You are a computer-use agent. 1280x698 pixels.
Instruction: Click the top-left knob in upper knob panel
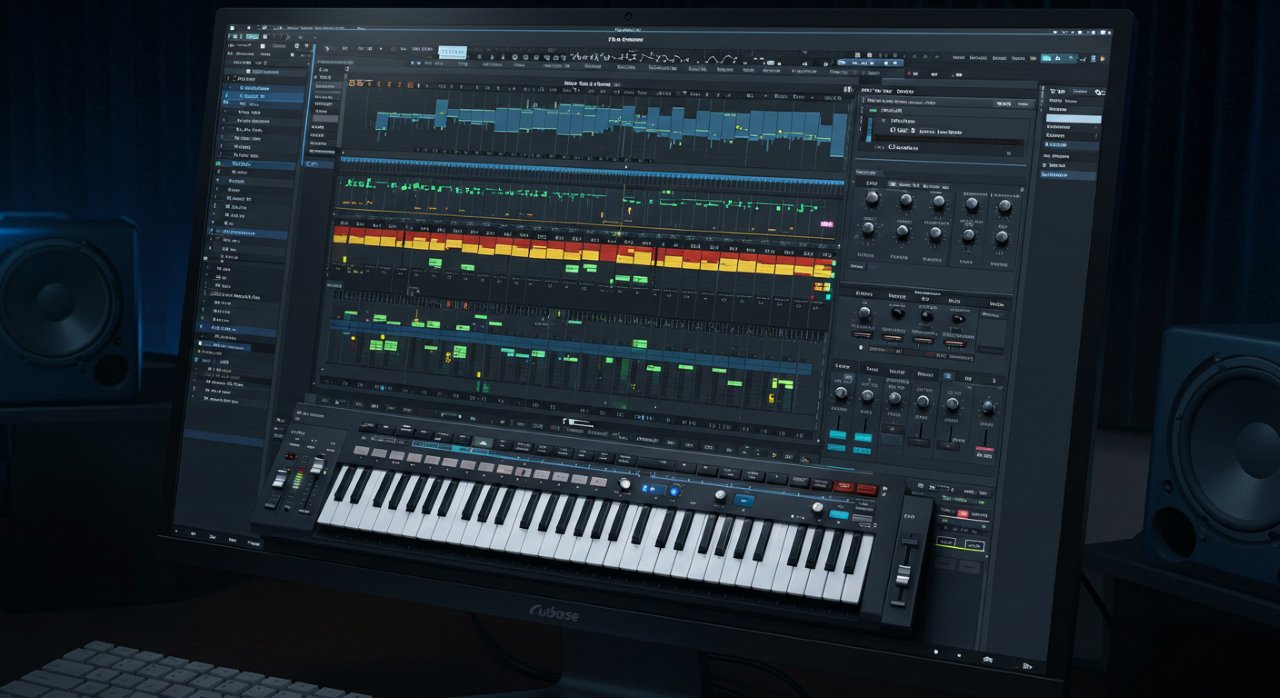click(x=871, y=199)
